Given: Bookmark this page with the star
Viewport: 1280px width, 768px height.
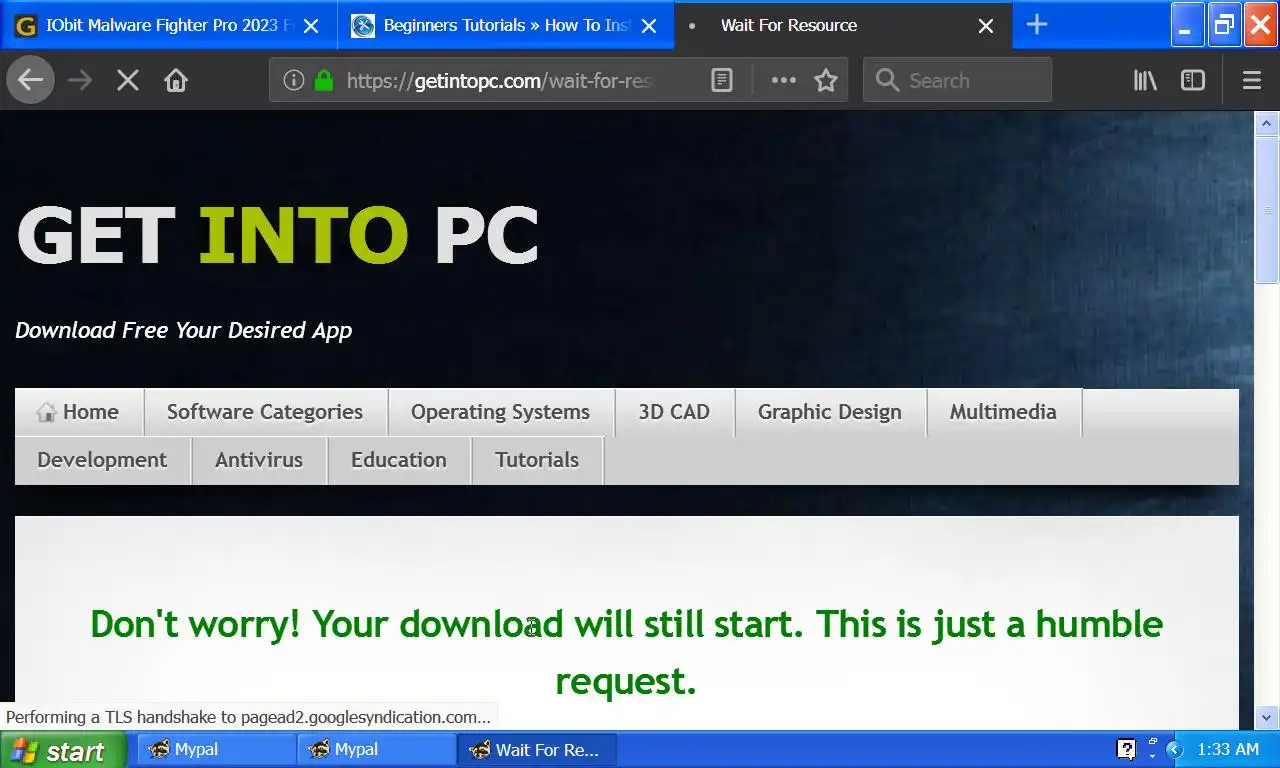Looking at the screenshot, I should [x=826, y=80].
